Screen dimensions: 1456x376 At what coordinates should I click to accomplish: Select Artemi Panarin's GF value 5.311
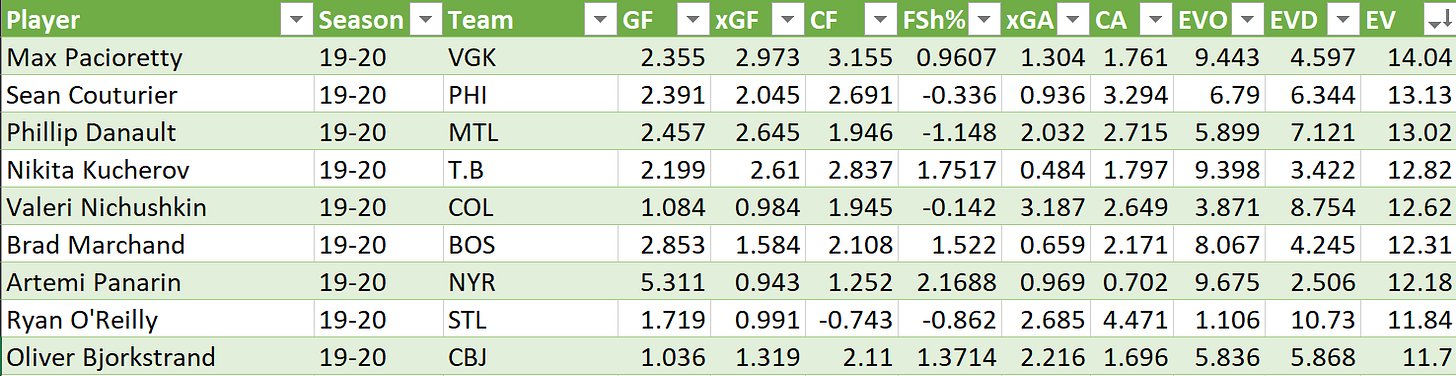tap(664, 283)
